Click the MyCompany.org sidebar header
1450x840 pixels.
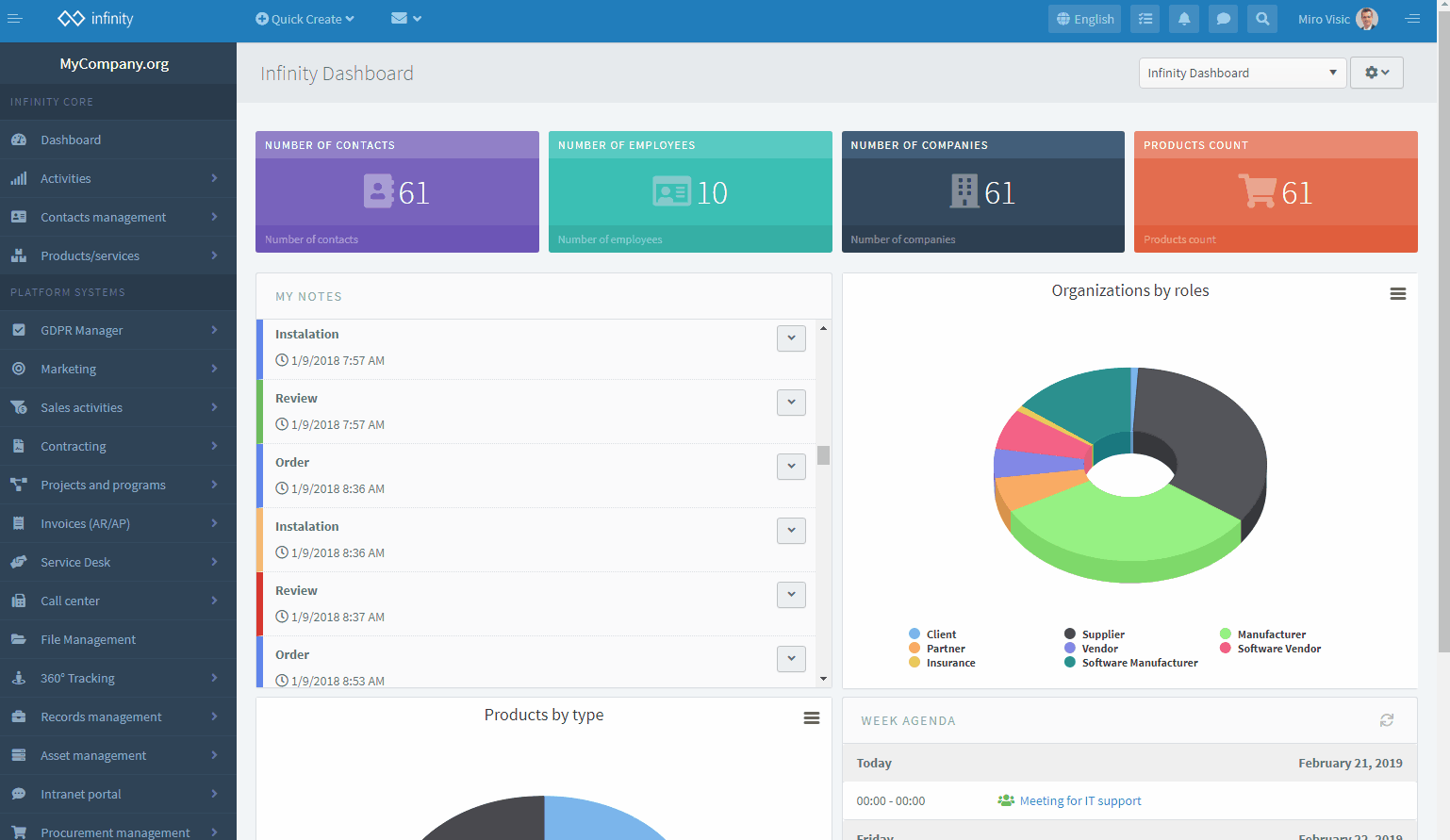114,63
